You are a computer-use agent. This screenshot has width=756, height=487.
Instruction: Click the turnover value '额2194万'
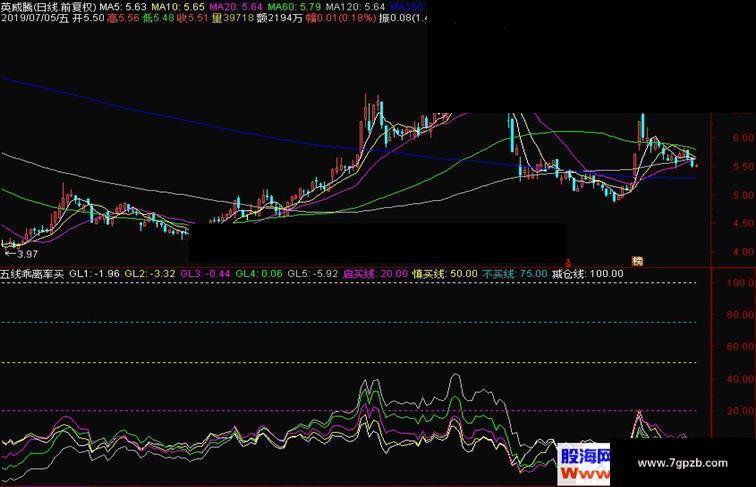(280, 18)
